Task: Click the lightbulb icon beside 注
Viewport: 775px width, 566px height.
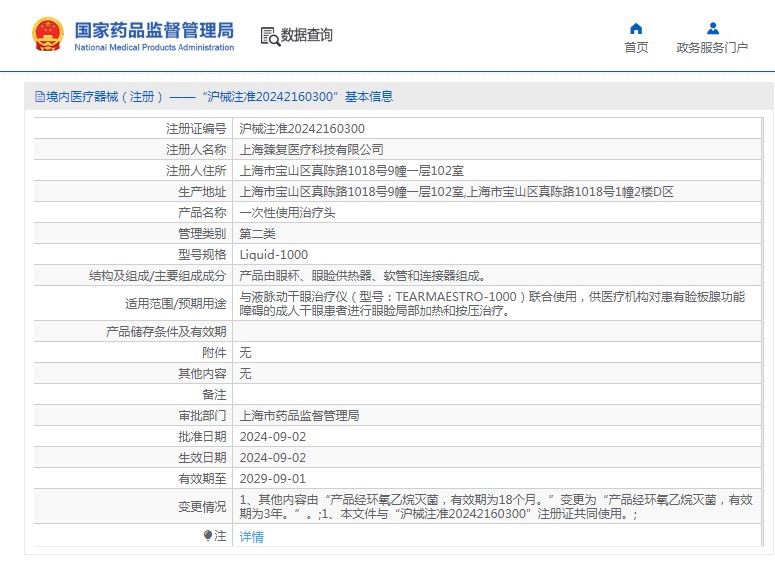Action: (208, 535)
